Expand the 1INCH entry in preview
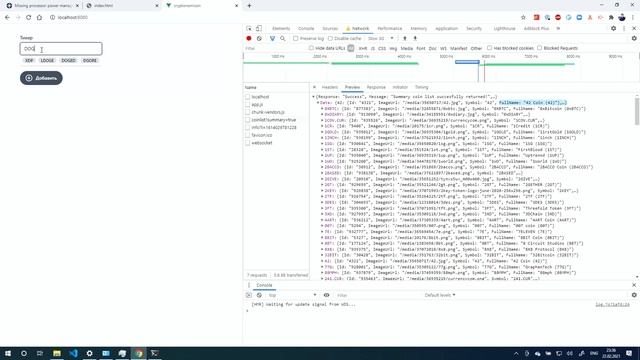 pyautogui.click(x=322, y=138)
